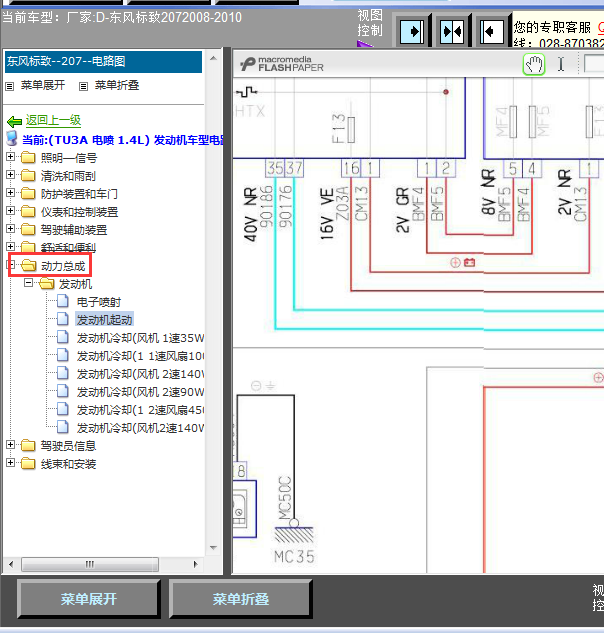Viewport: 604px width, 633px height.
Task: Click the horizontal scrollbar thumb
Action: (x=90, y=564)
